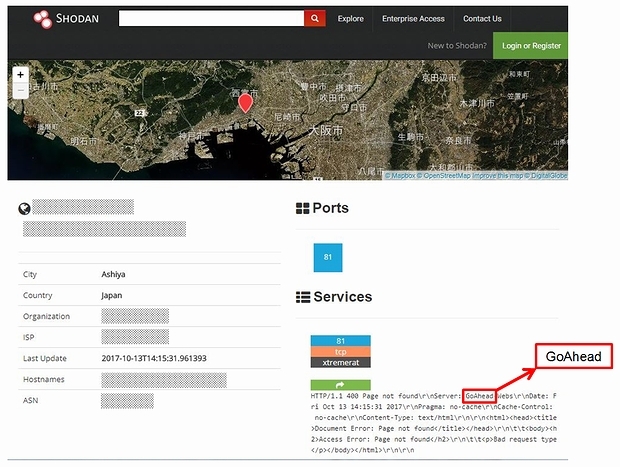
Task: Zoom out on the map
Action: (21, 91)
